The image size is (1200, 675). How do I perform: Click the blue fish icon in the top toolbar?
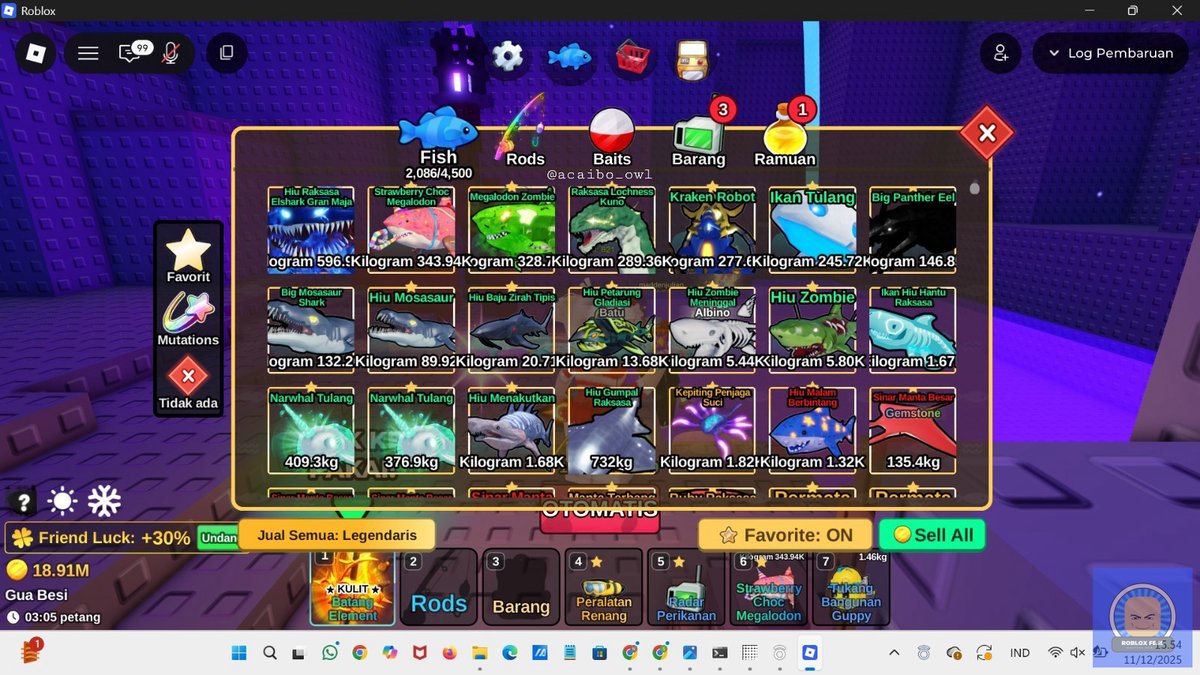(x=570, y=56)
